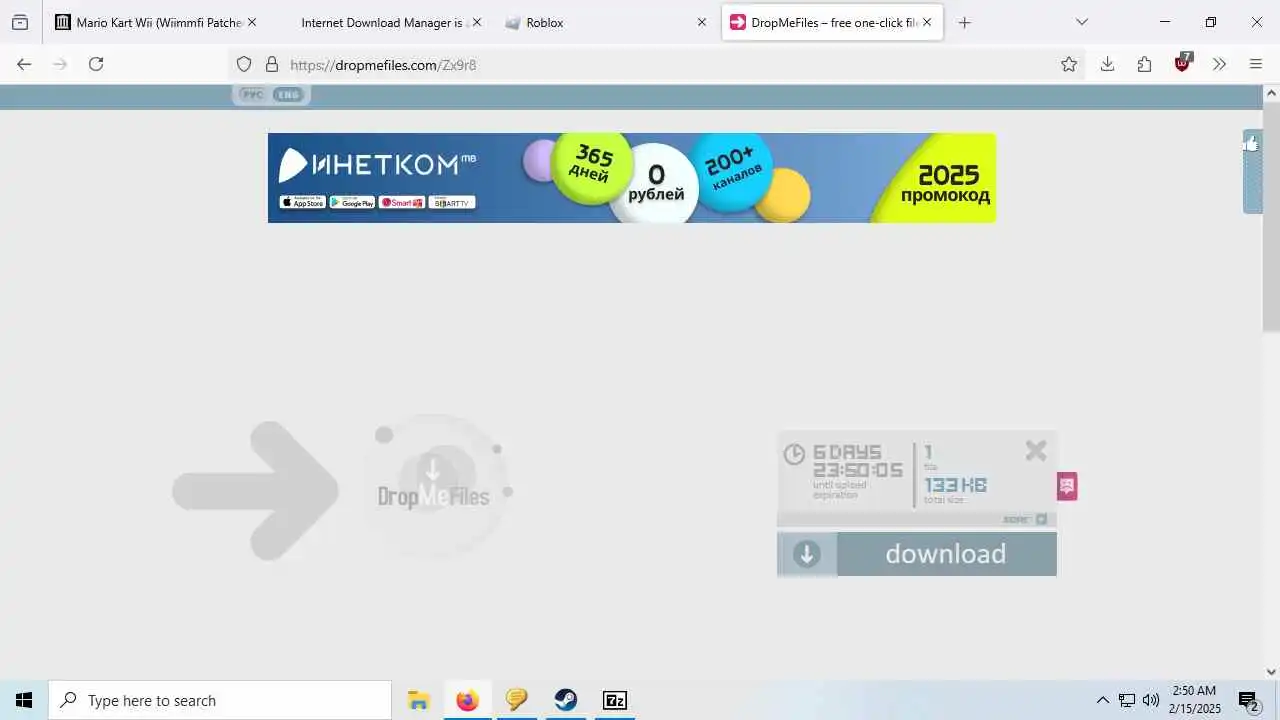Expand the 'more' details arrow

(x=1041, y=519)
